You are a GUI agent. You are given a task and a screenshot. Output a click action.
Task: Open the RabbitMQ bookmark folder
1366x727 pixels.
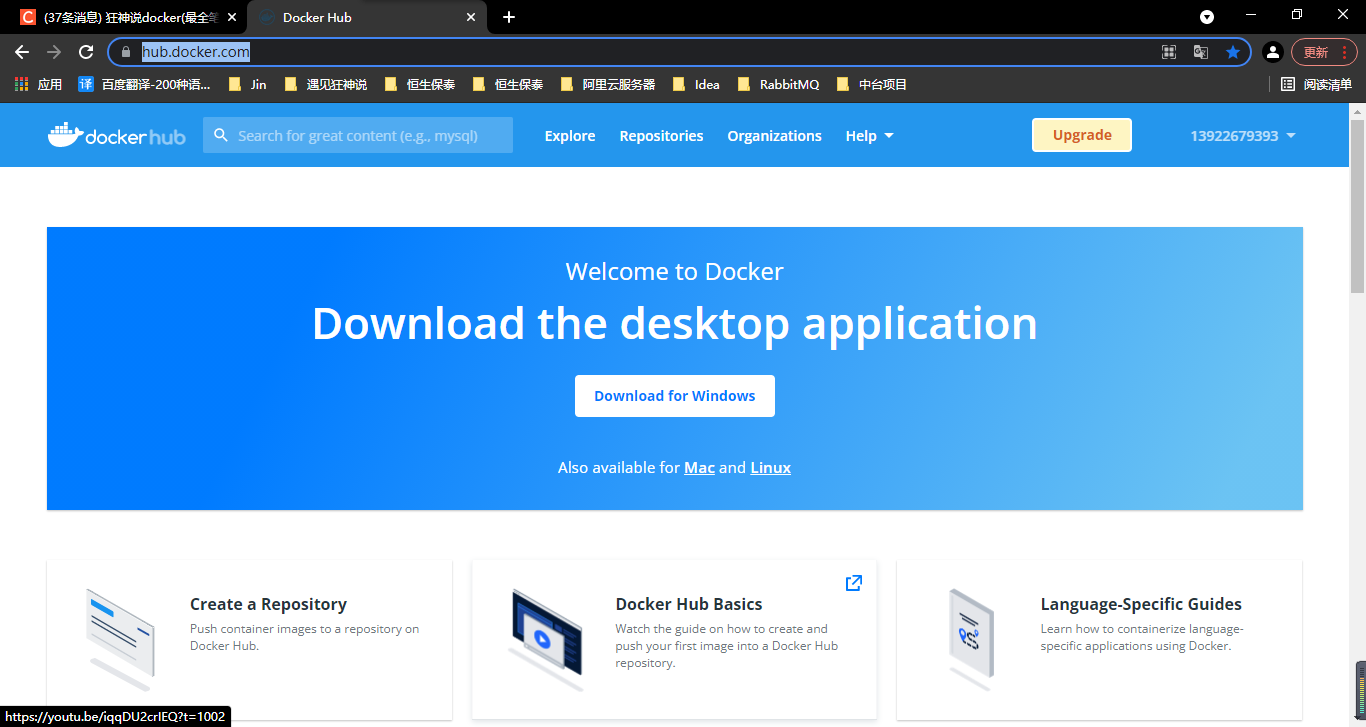(x=778, y=85)
